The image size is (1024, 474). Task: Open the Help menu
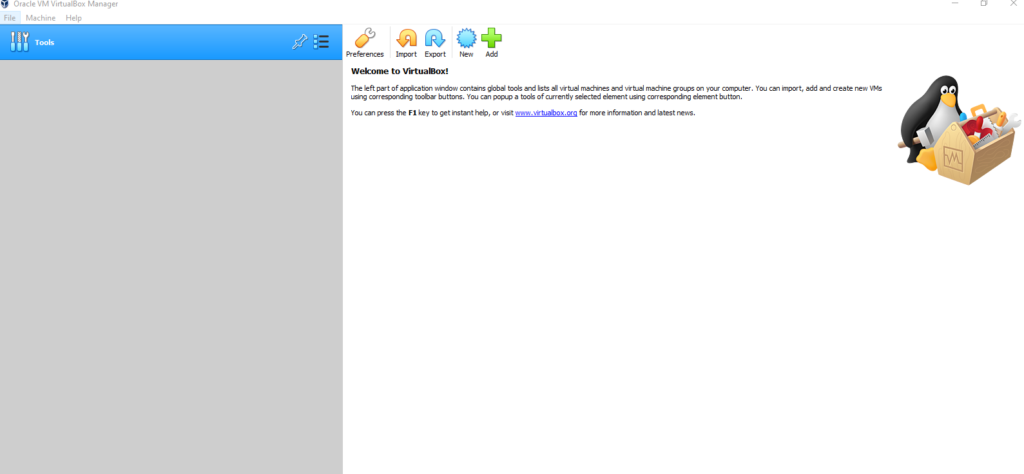[x=74, y=18]
